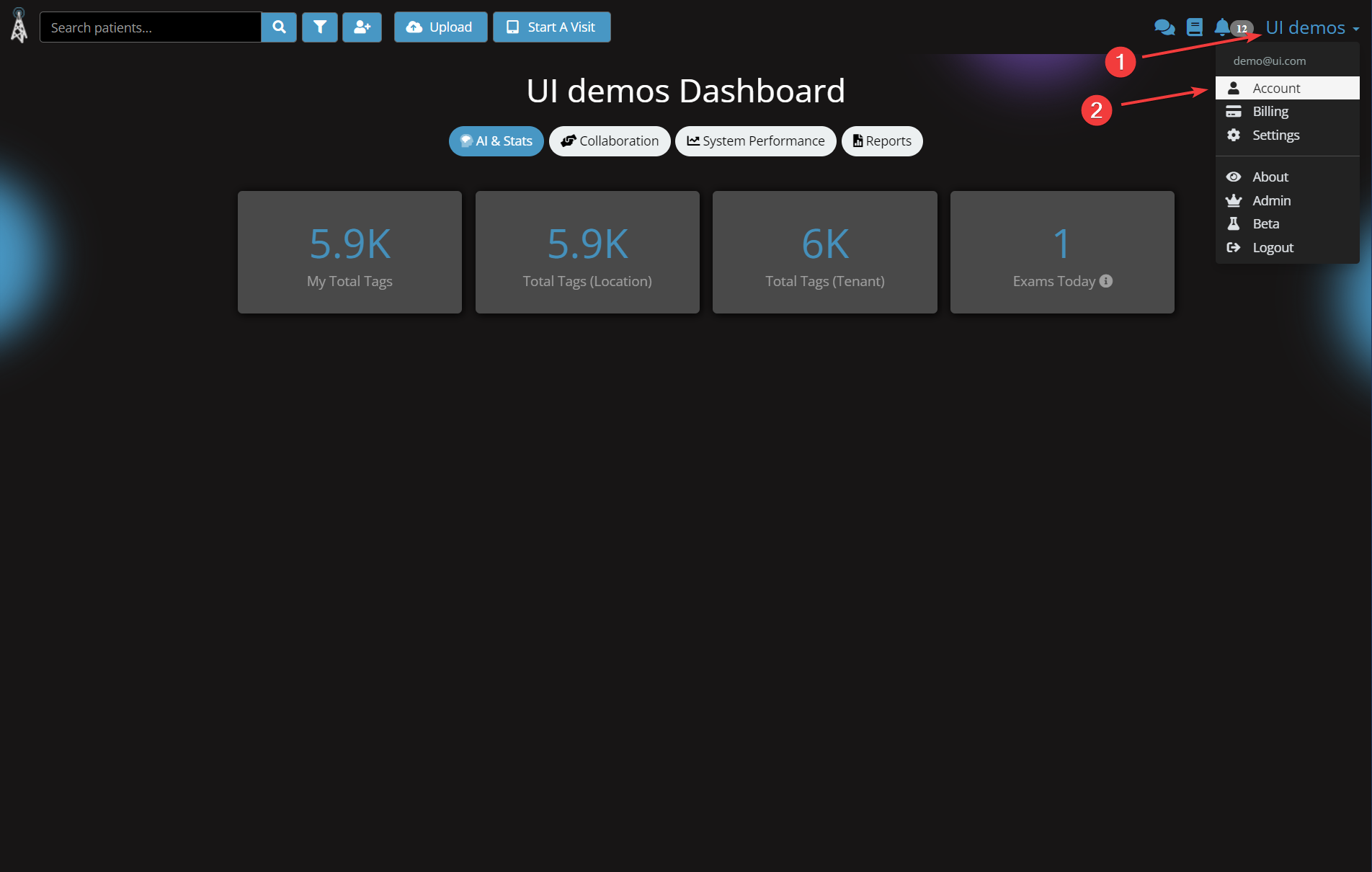Click the Exams Today card

tap(1062, 252)
